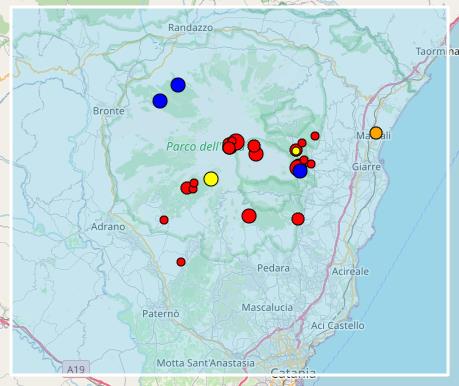Select the Adrano town label

point(108,227)
